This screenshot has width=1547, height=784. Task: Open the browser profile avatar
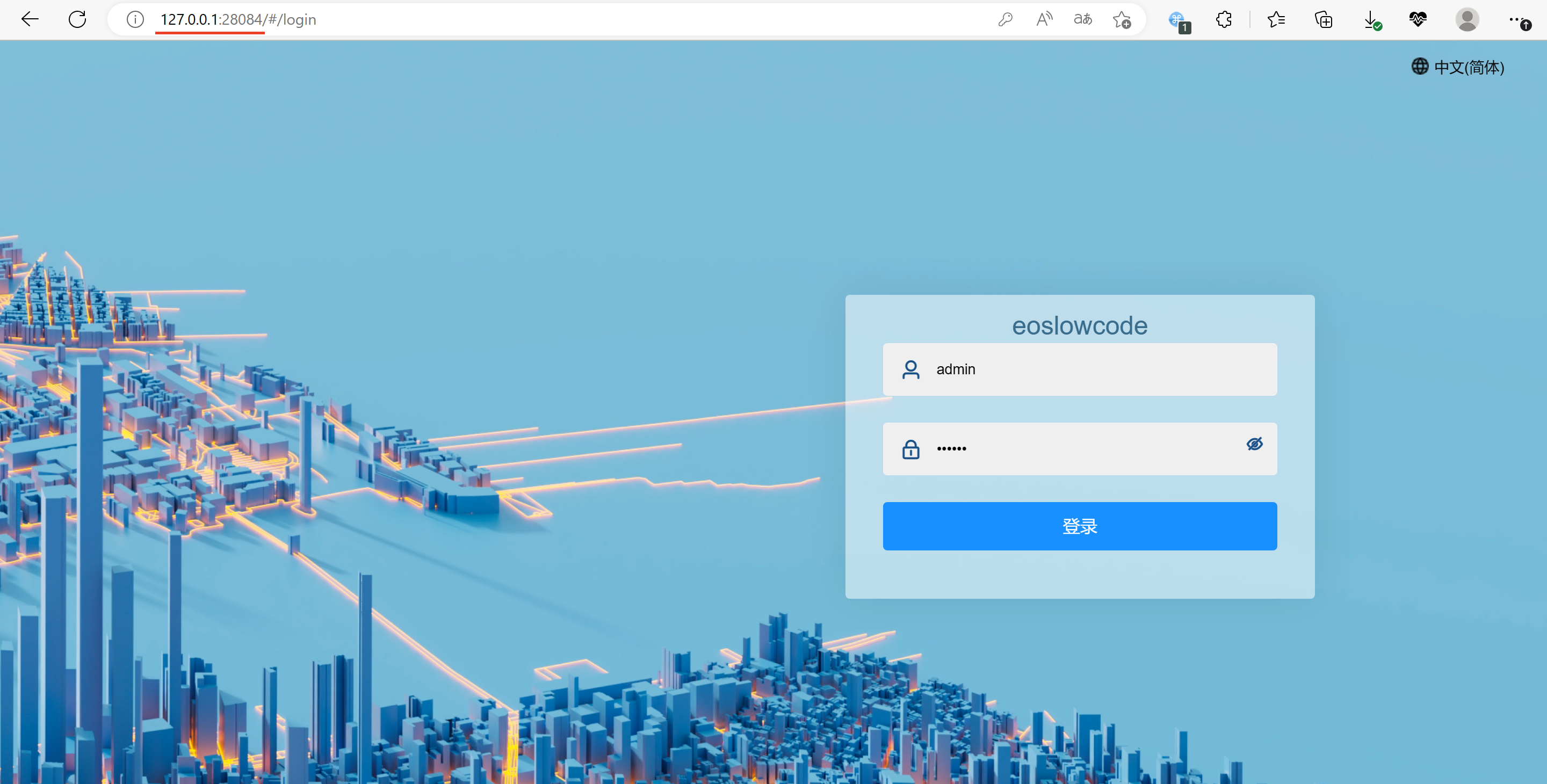click(x=1466, y=19)
